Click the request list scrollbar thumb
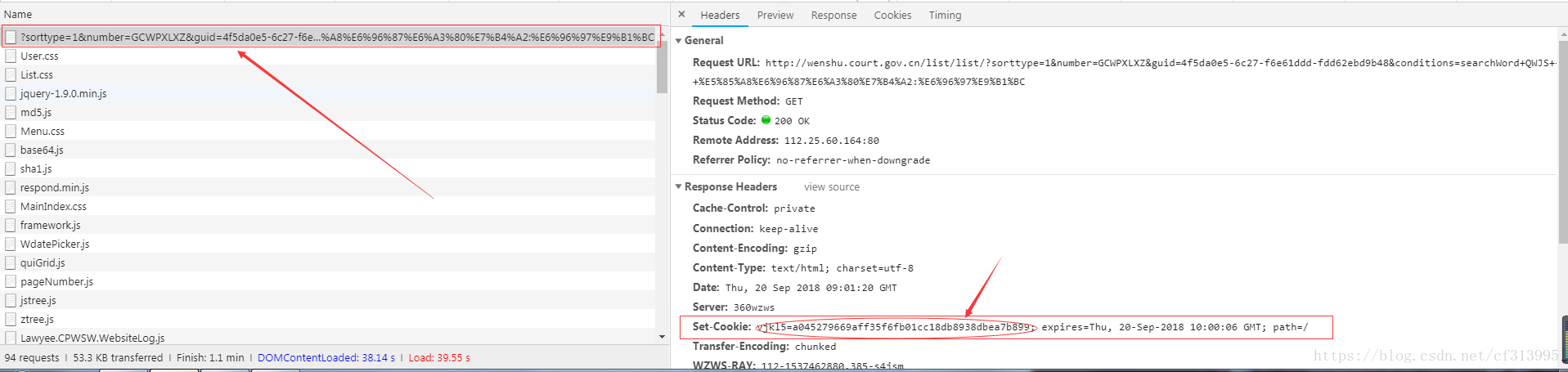Screen dimensions: 1568x372 point(662,65)
